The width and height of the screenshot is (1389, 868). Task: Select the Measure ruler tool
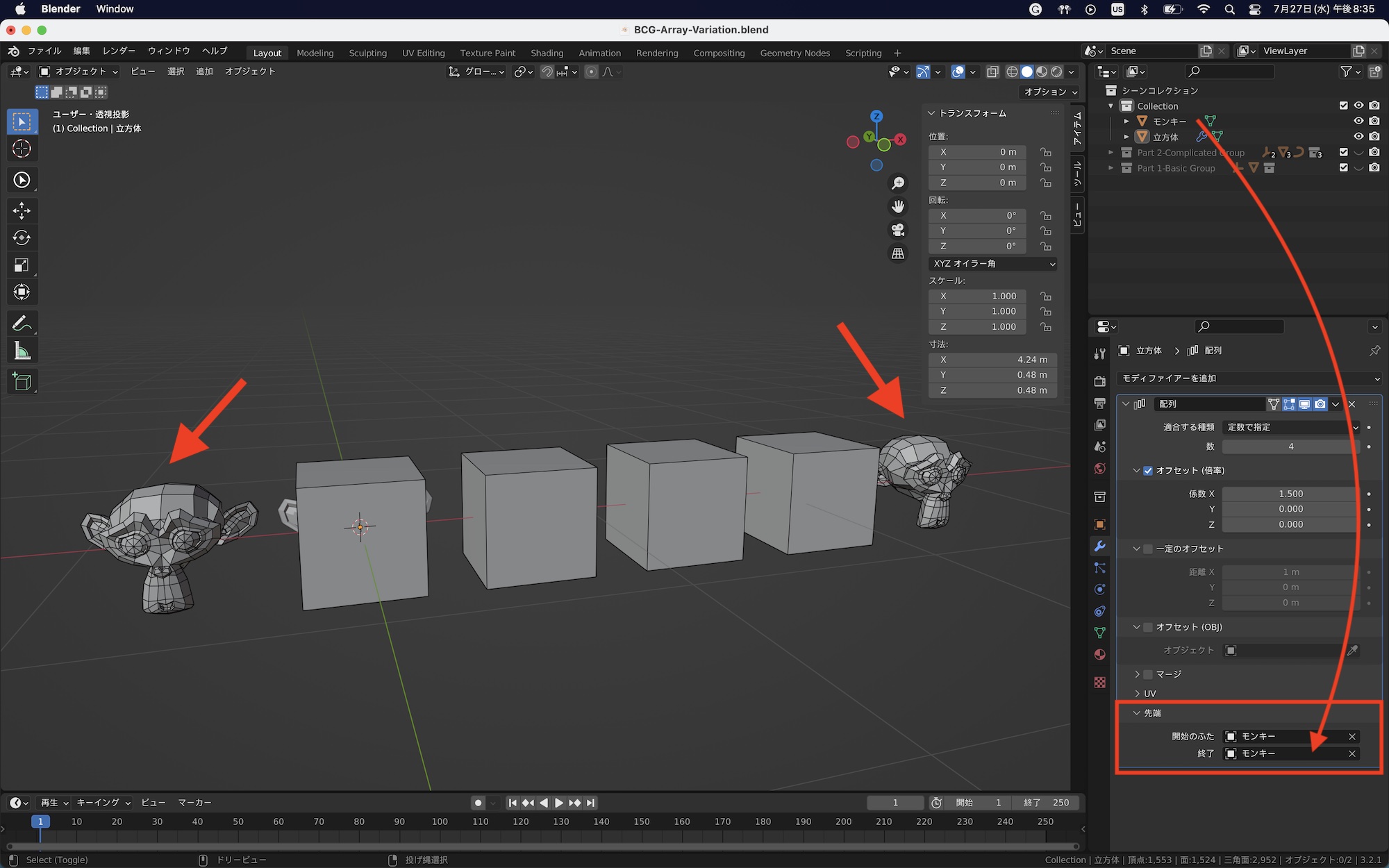coord(22,351)
